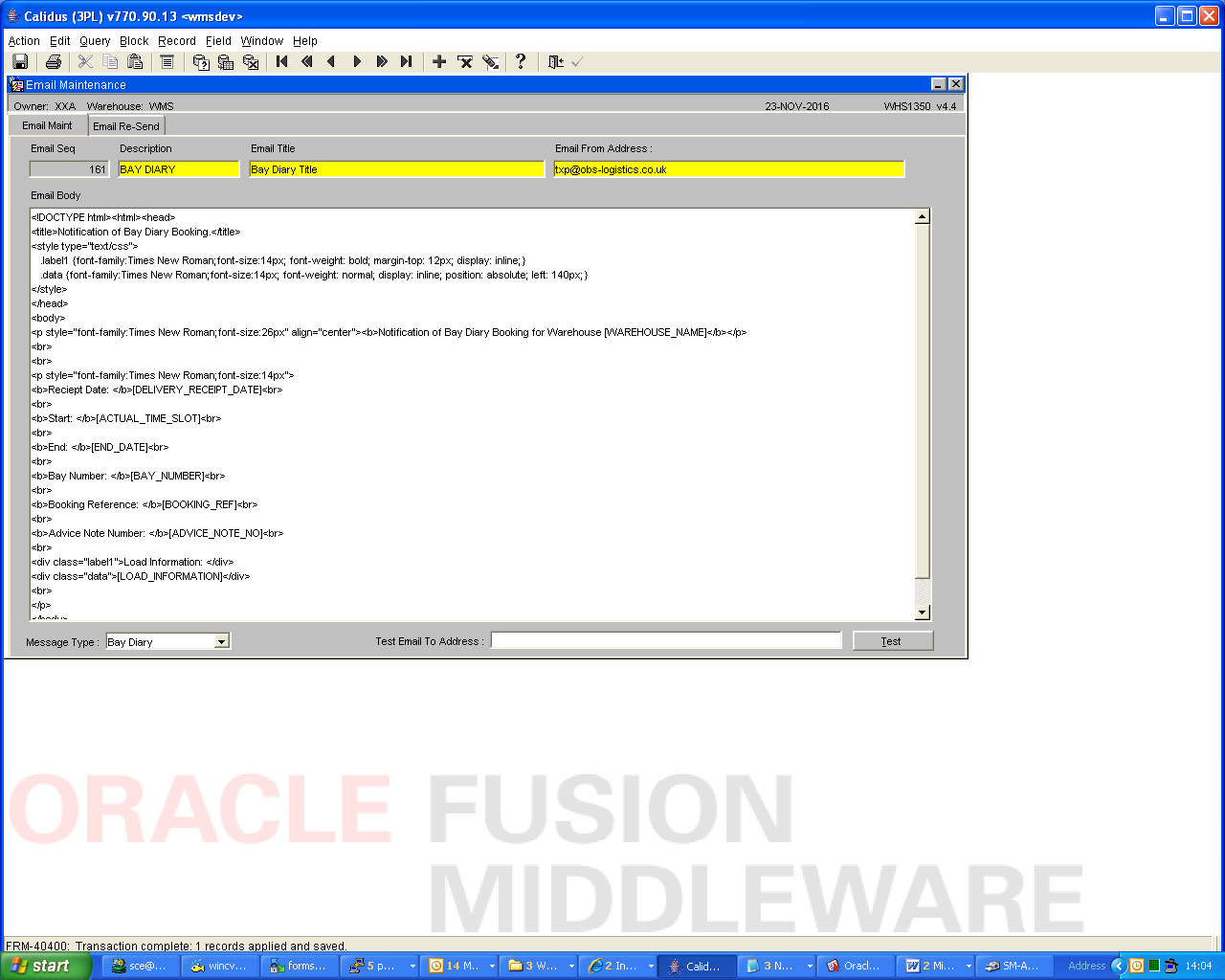Click the Exit door icon

pos(555,61)
